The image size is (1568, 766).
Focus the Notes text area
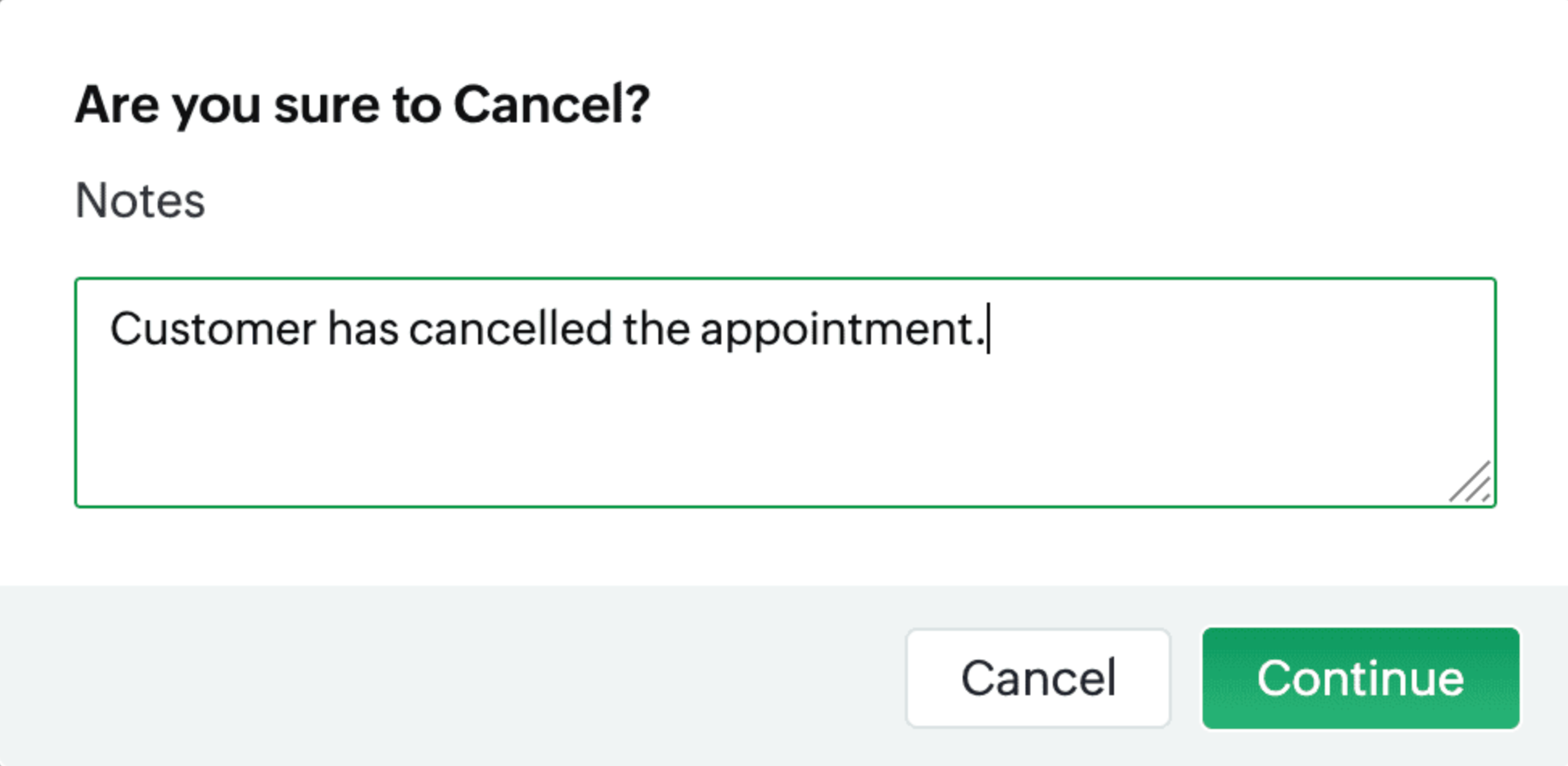tap(785, 418)
